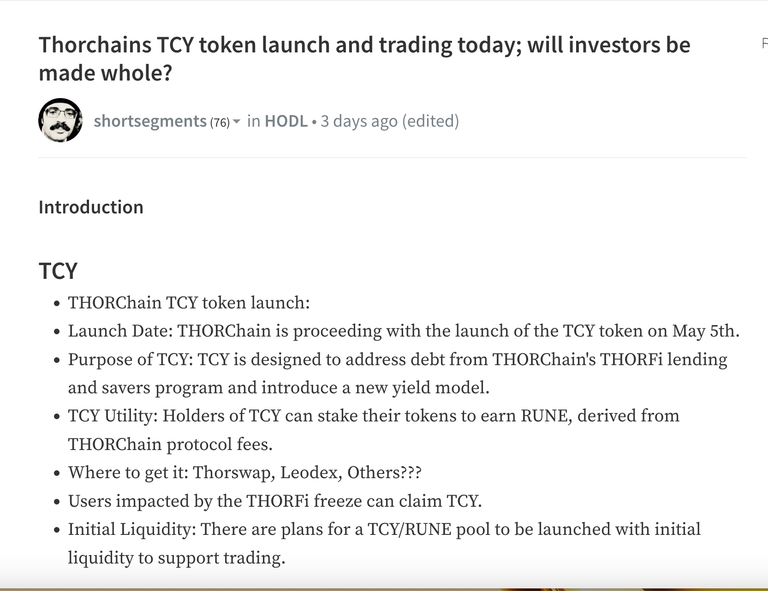The height and width of the screenshot is (591, 768).
Task: Open the shortsegments profile name link
Action: coord(150,121)
